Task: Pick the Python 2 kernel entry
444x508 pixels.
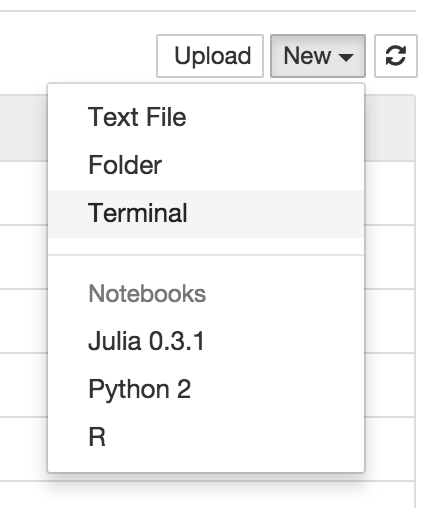Action: point(206,389)
